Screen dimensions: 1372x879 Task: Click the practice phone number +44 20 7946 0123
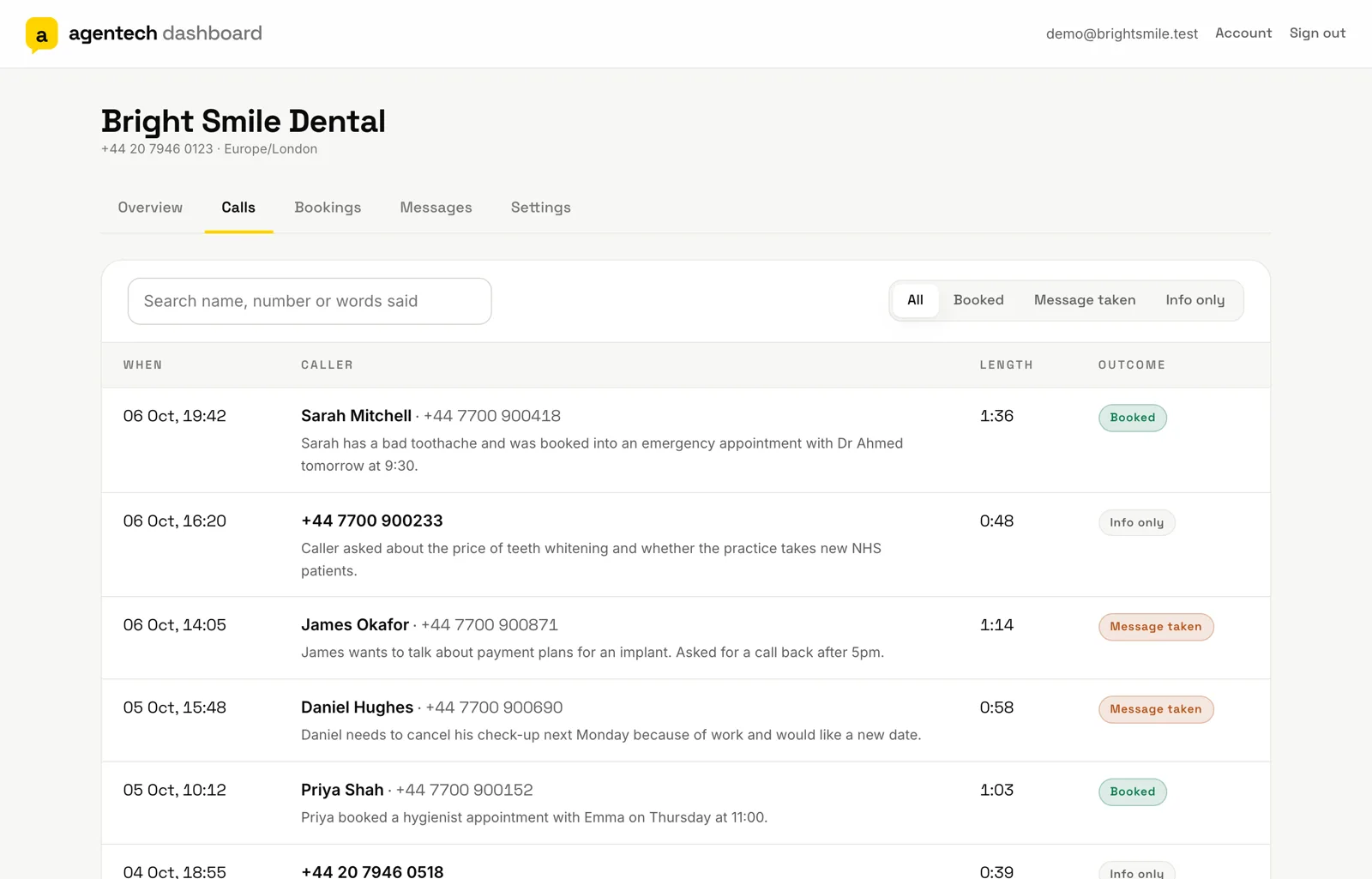coord(157,149)
